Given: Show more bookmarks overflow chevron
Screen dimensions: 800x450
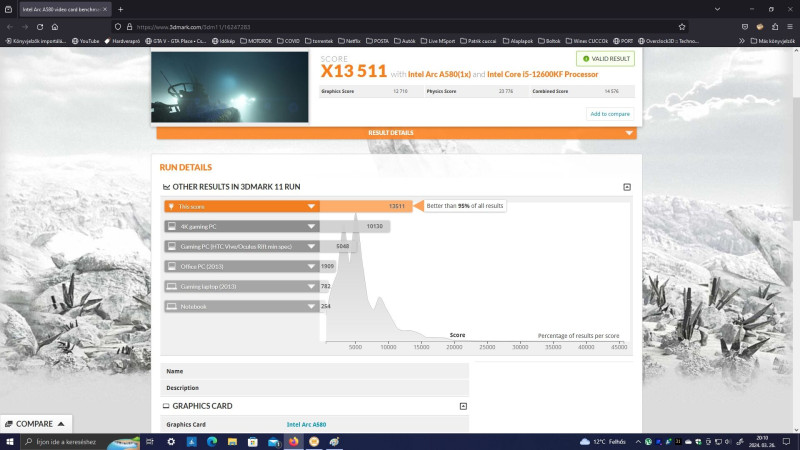Looking at the screenshot, I should (741, 41).
